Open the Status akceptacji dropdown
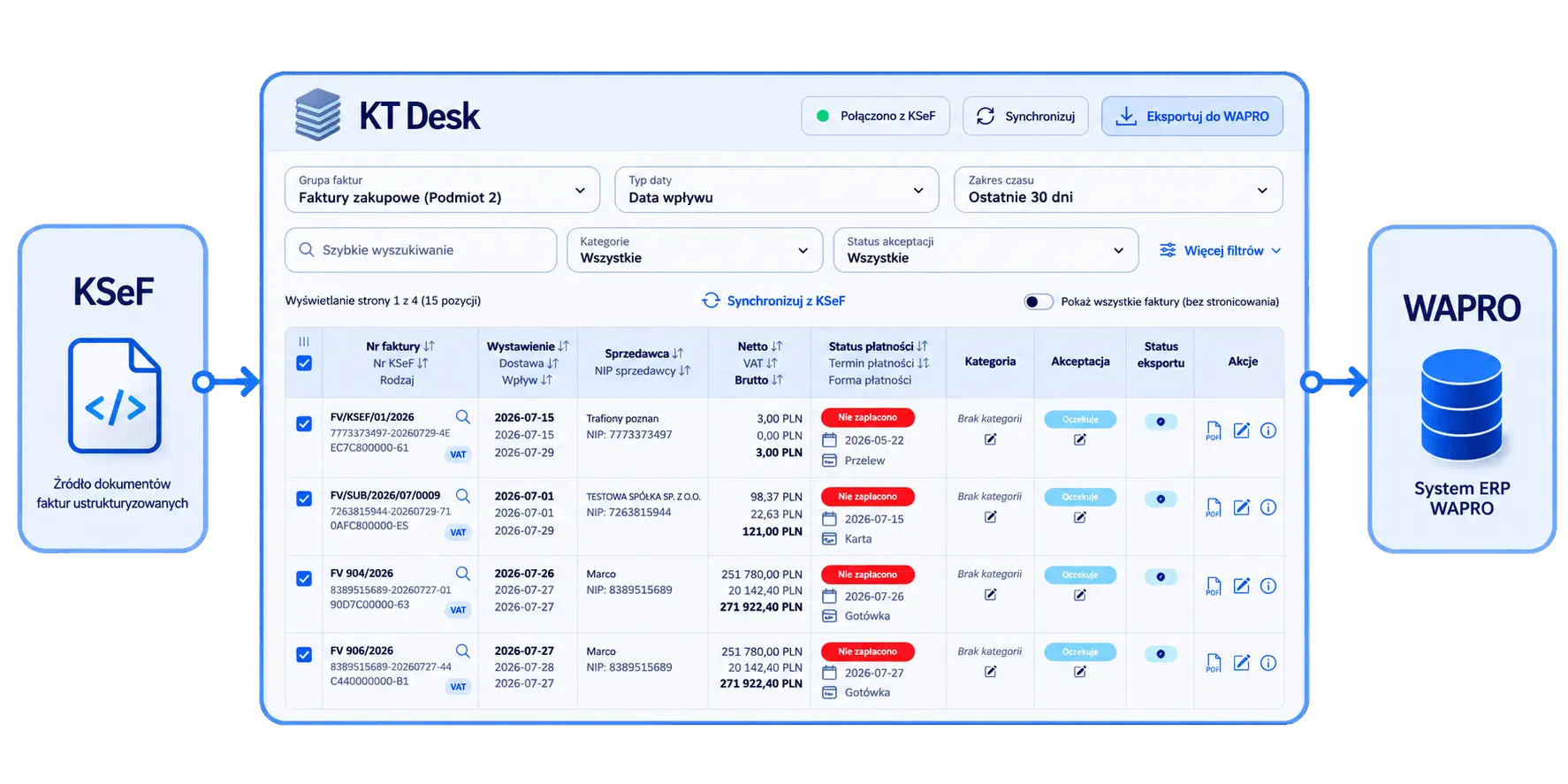 coord(986,250)
